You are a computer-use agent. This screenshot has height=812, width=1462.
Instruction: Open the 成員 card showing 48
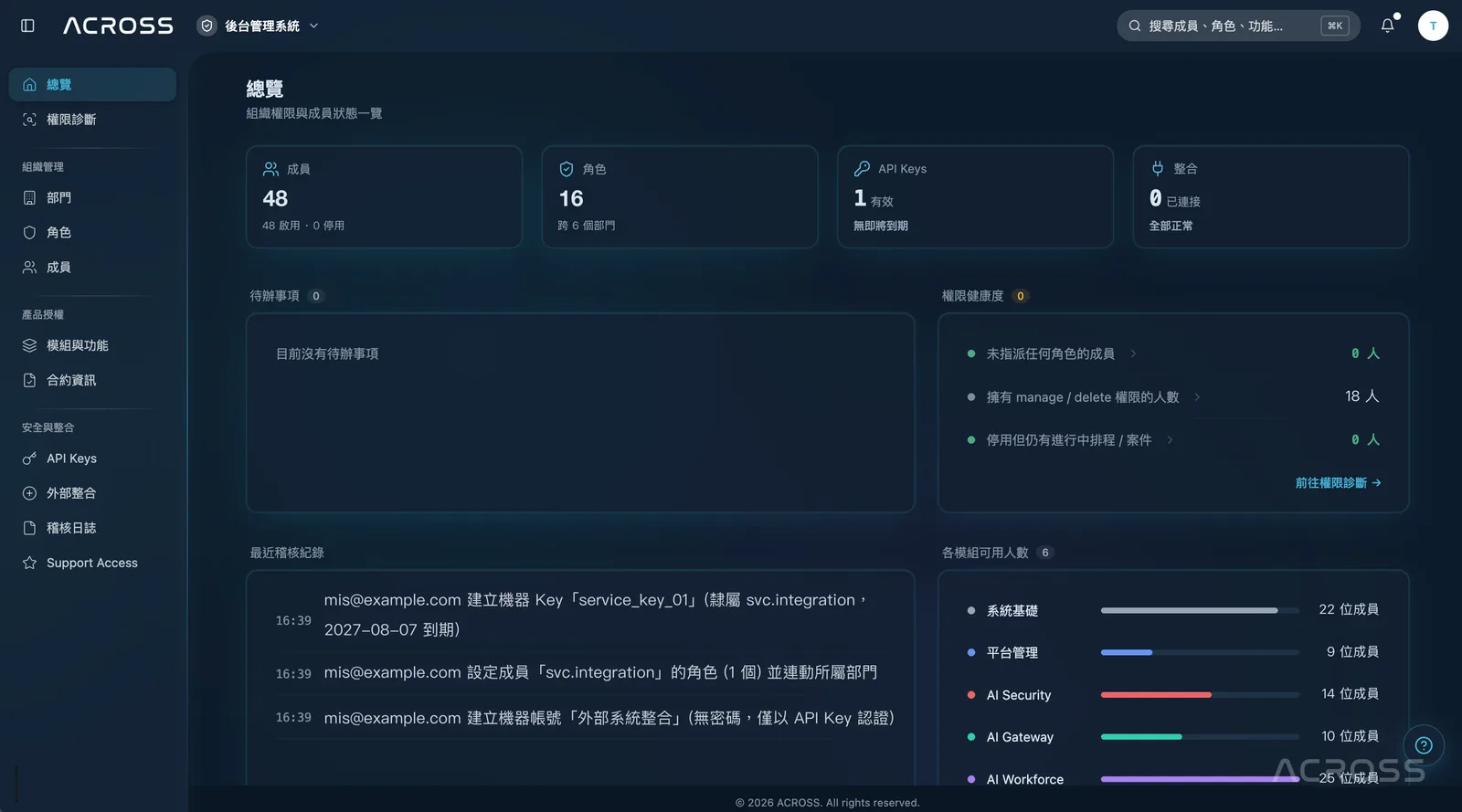[x=384, y=196]
